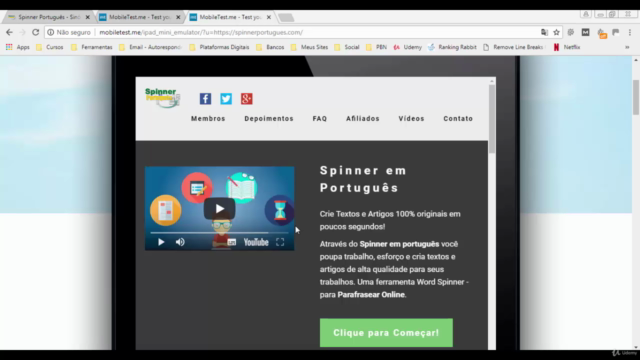Show more bookmarks with chevron overflow
This screenshot has width=640, height=360.
click(x=627, y=47)
